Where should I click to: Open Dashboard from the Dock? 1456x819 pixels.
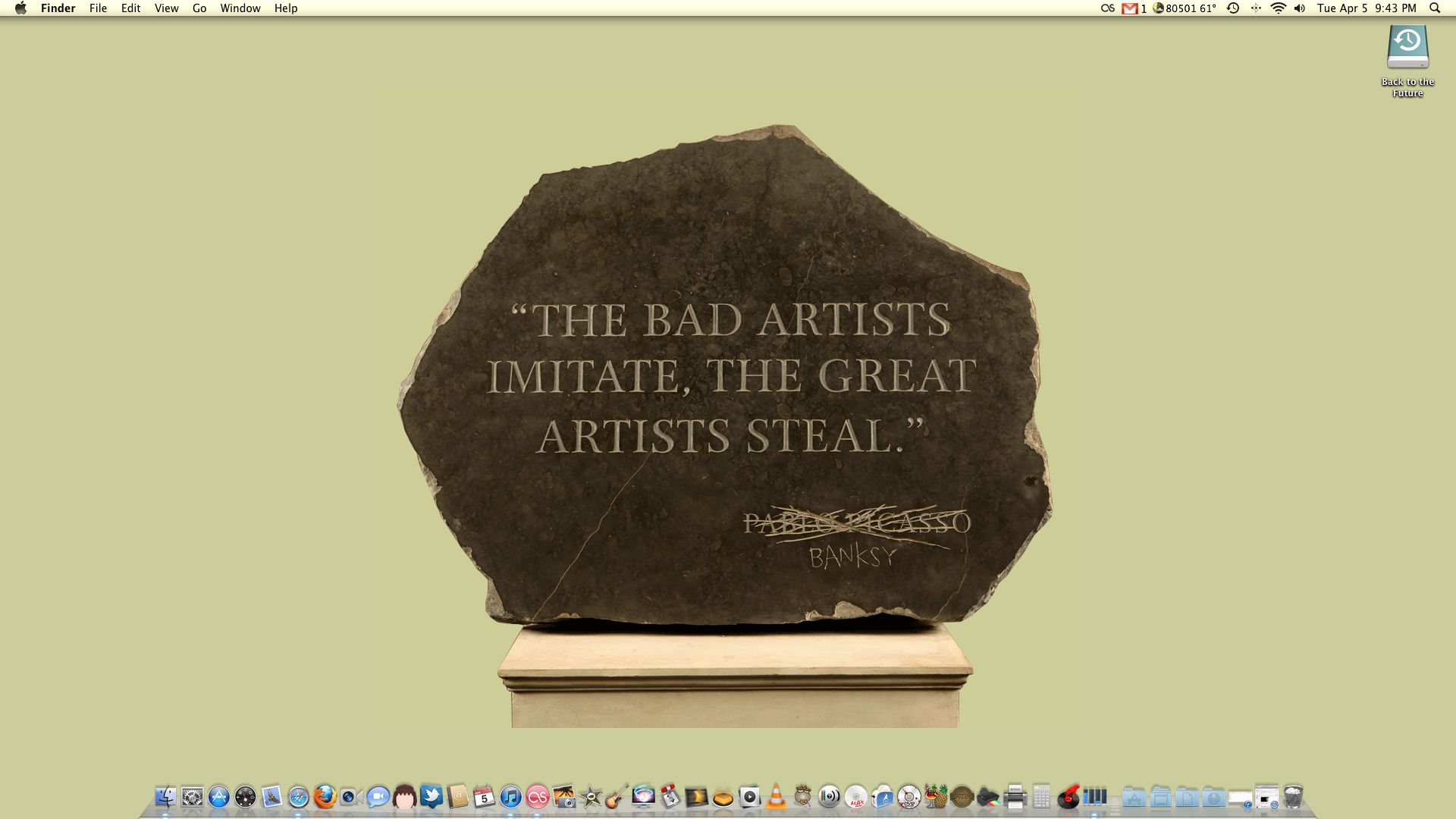[x=245, y=797]
